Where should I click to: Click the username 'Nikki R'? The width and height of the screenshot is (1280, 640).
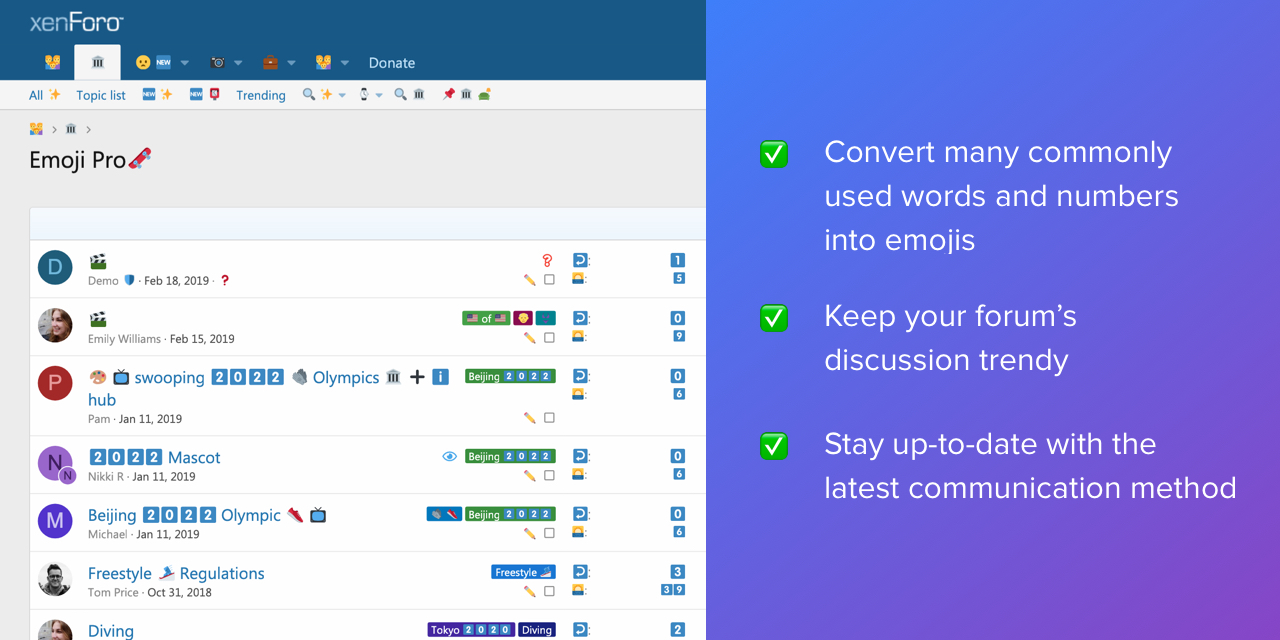point(106,476)
